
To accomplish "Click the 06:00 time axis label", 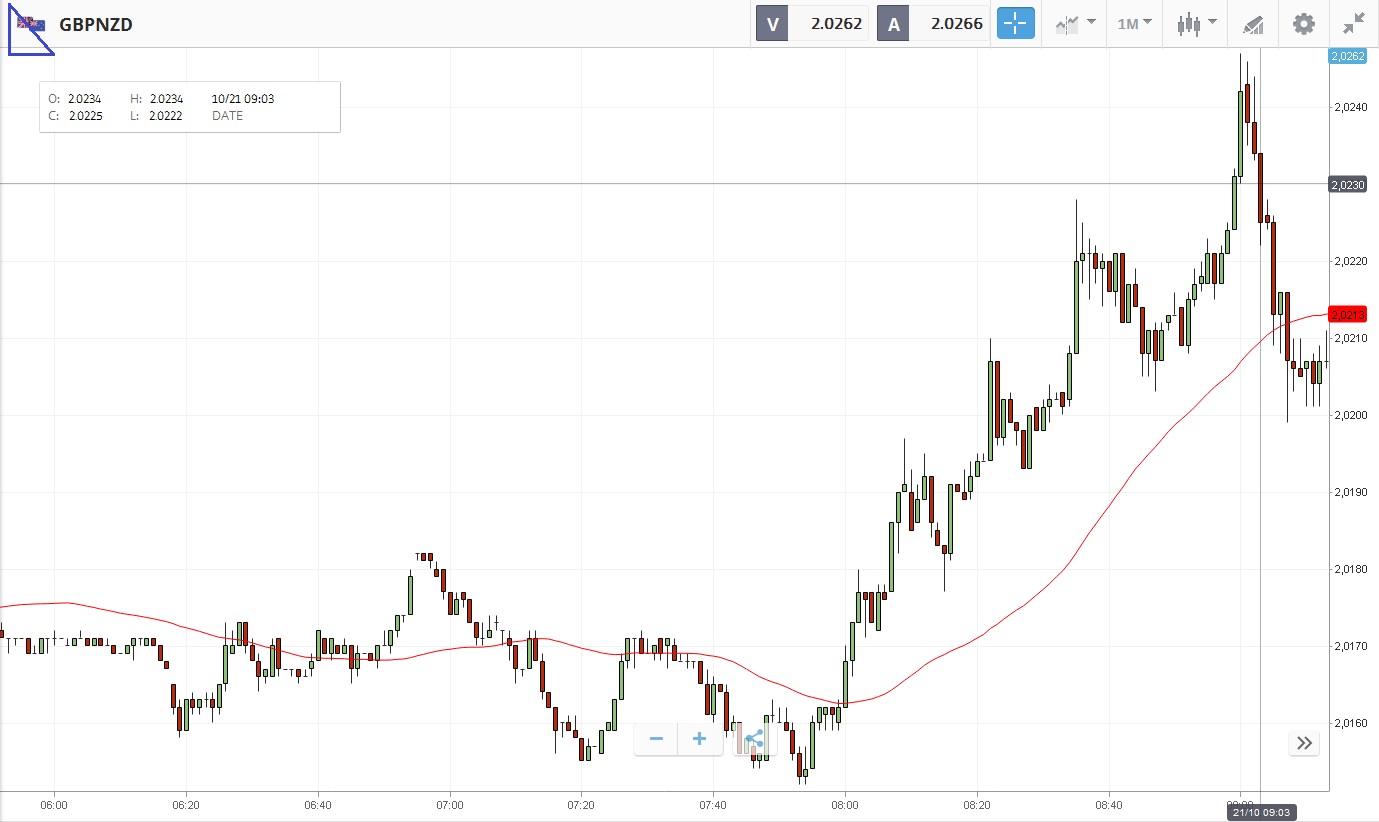I will [x=54, y=804].
